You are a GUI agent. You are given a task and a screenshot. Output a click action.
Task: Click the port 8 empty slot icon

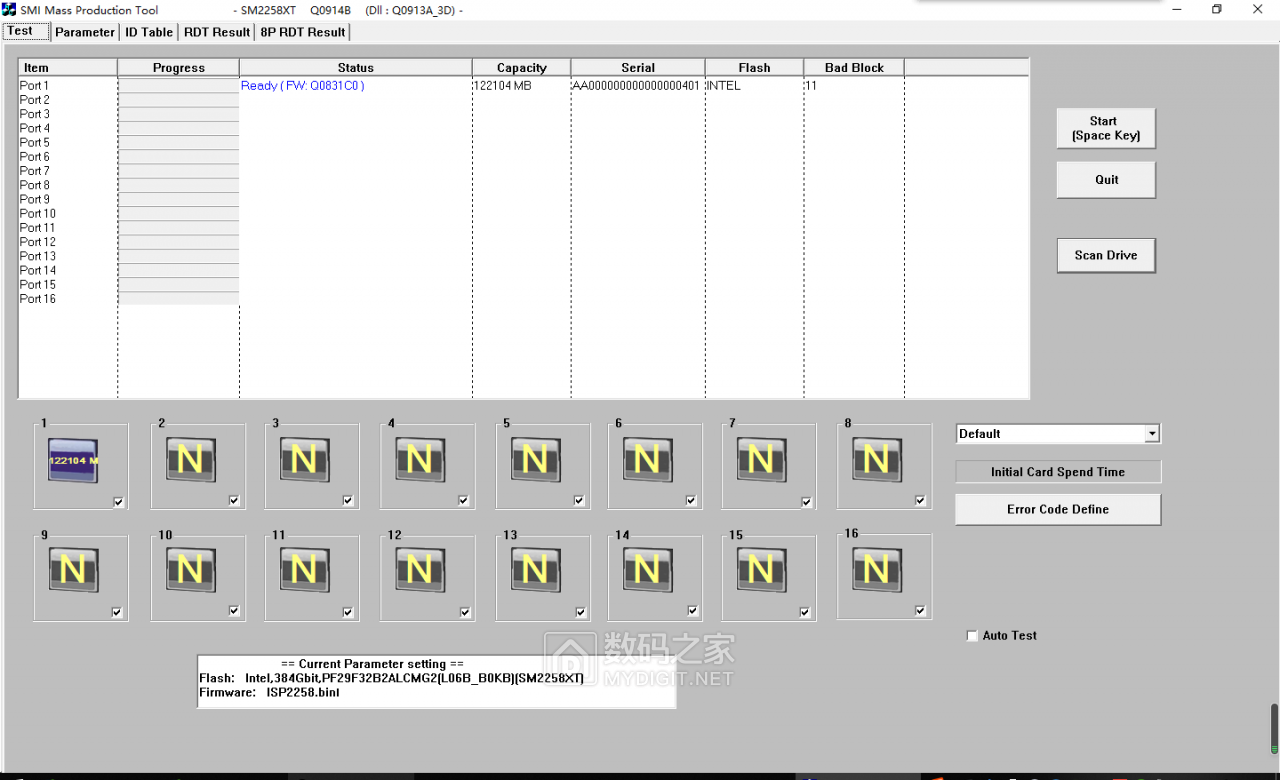point(876,460)
